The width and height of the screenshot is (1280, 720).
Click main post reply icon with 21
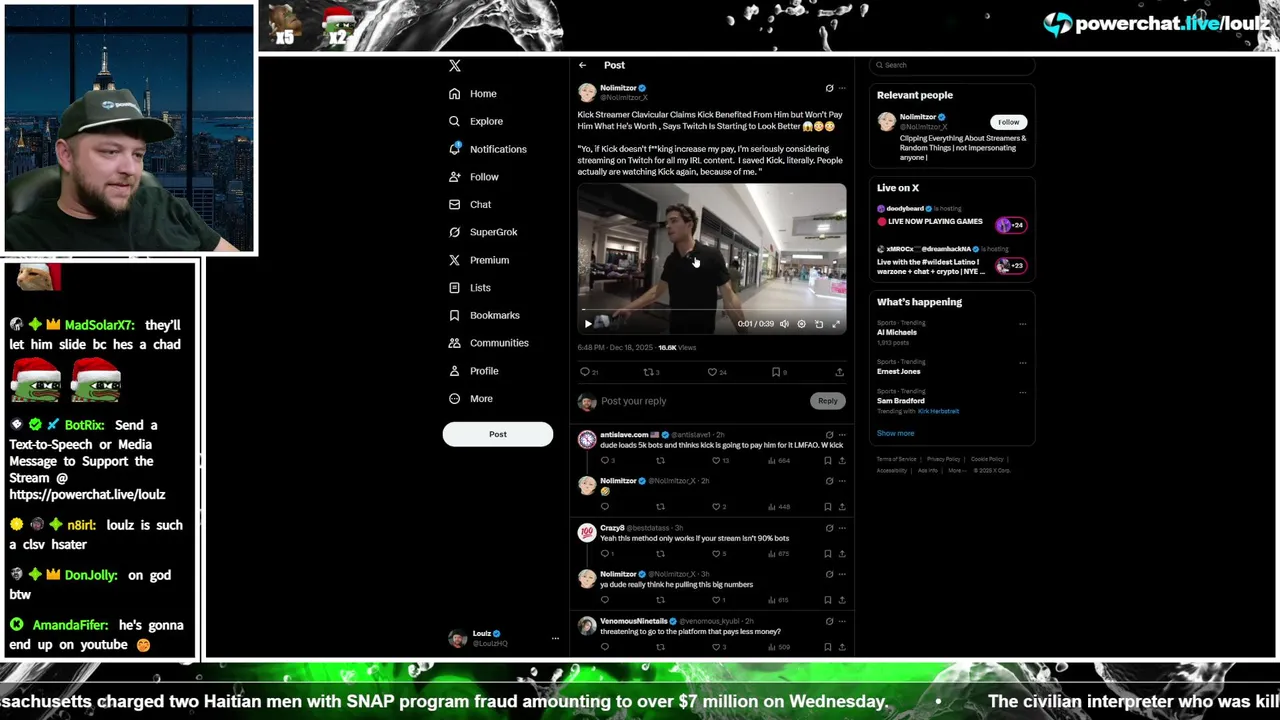(x=589, y=372)
